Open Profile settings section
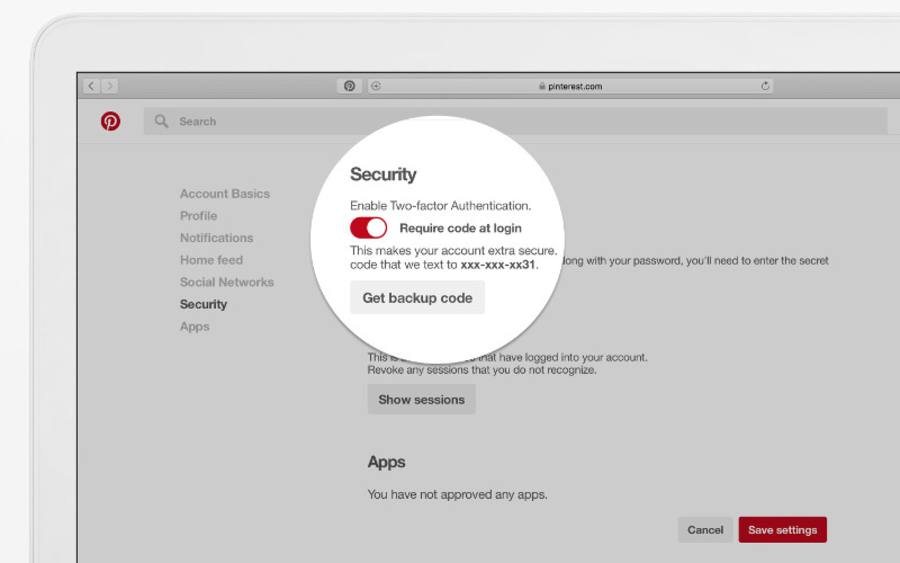 199,216
